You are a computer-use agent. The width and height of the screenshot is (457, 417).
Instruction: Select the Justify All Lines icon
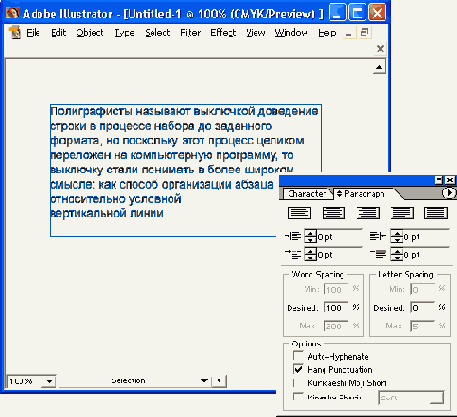click(436, 213)
